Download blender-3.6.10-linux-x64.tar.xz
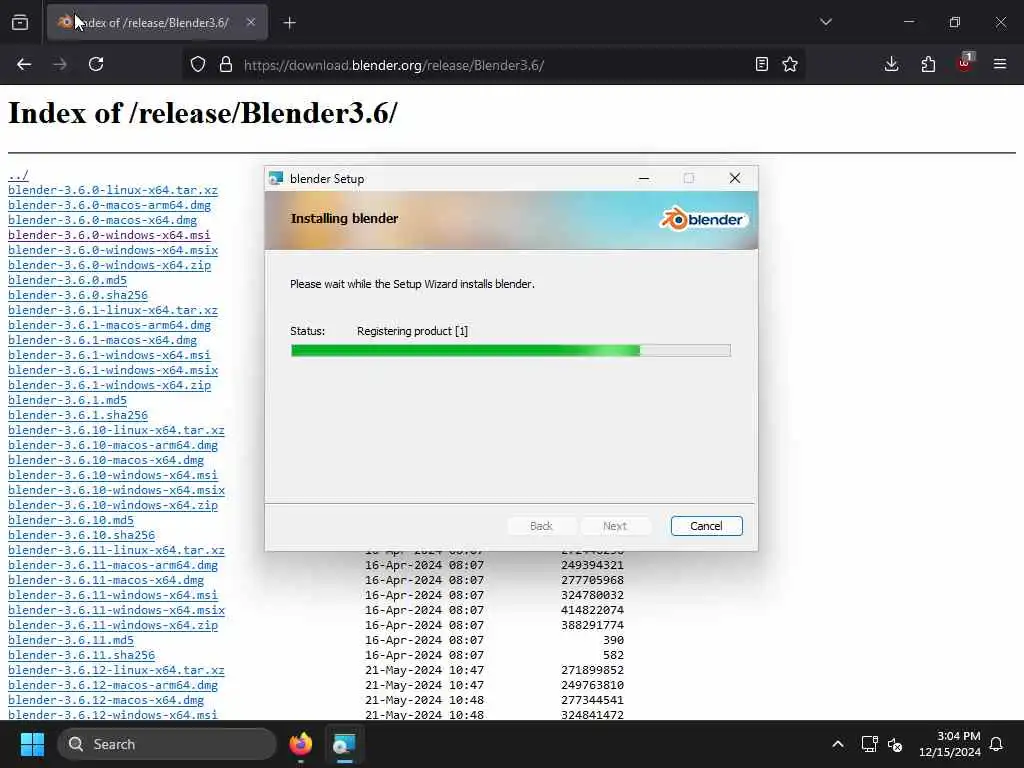Image resolution: width=1024 pixels, height=768 pixels. pyautogui.click(x=116, y=430)
